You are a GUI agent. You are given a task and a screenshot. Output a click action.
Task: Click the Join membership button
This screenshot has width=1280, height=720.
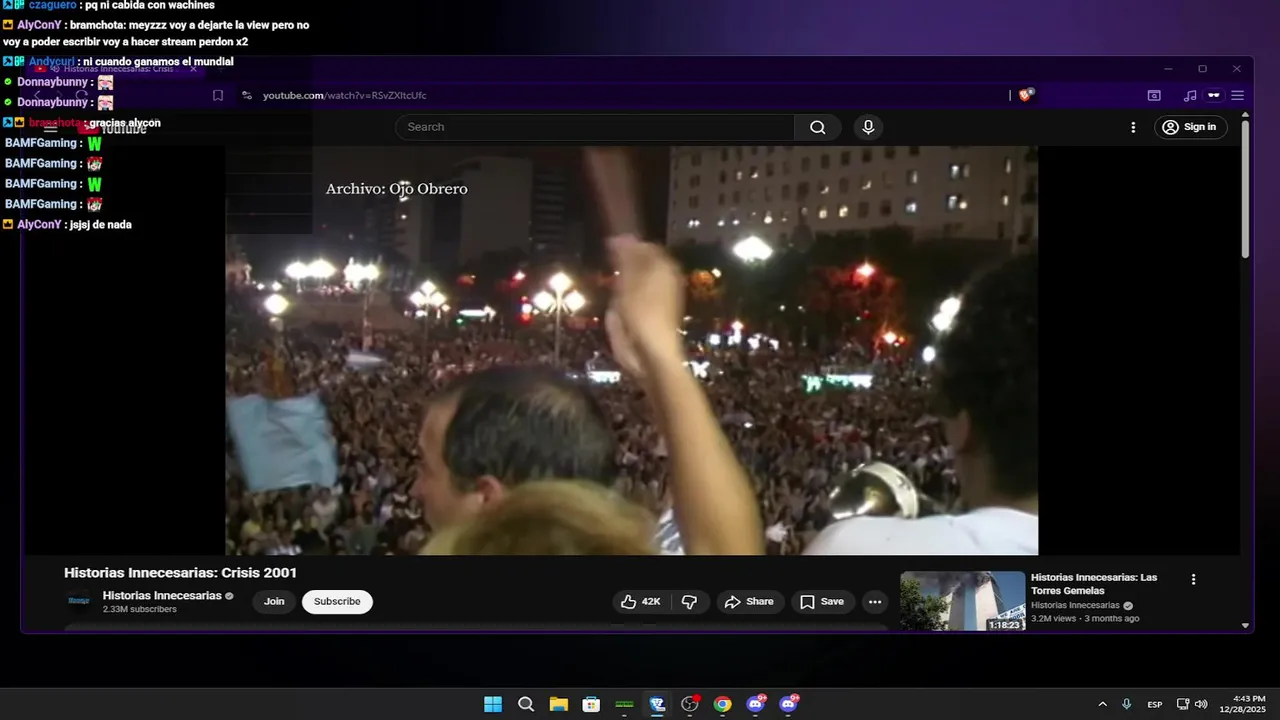point(274,601)
